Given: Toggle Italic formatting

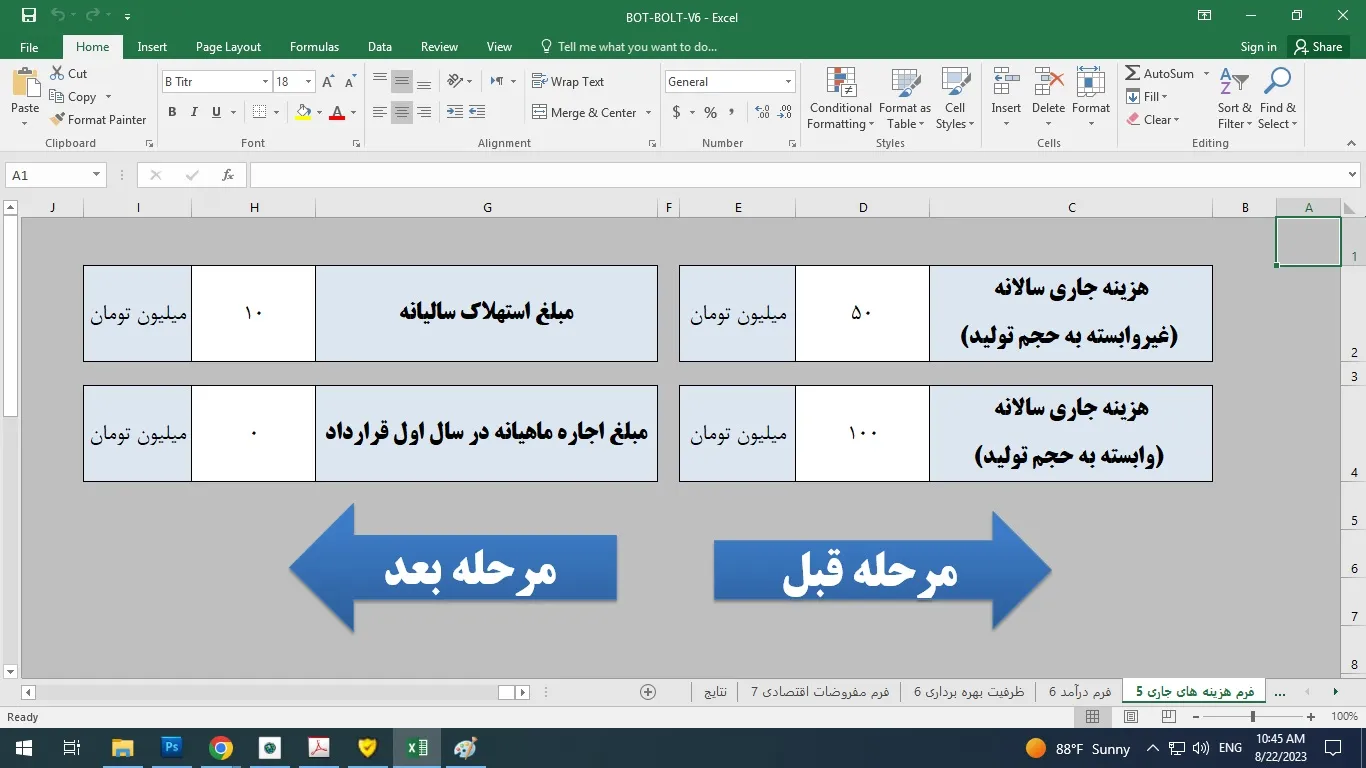Looking at the screenshot, I should point(194,113).
